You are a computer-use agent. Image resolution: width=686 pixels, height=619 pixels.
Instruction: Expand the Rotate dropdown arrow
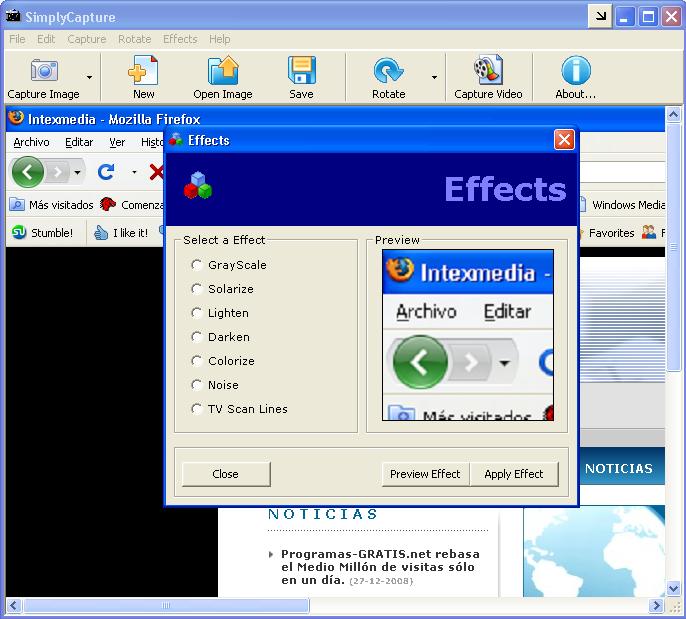click(434, 77)
